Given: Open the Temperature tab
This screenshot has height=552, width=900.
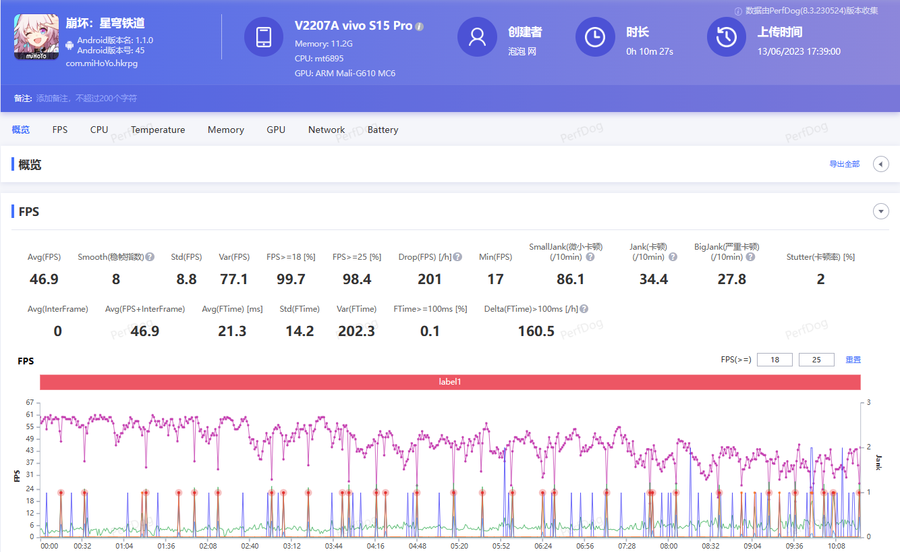Looking at the screenshot, I should click(x=158, y=130).
